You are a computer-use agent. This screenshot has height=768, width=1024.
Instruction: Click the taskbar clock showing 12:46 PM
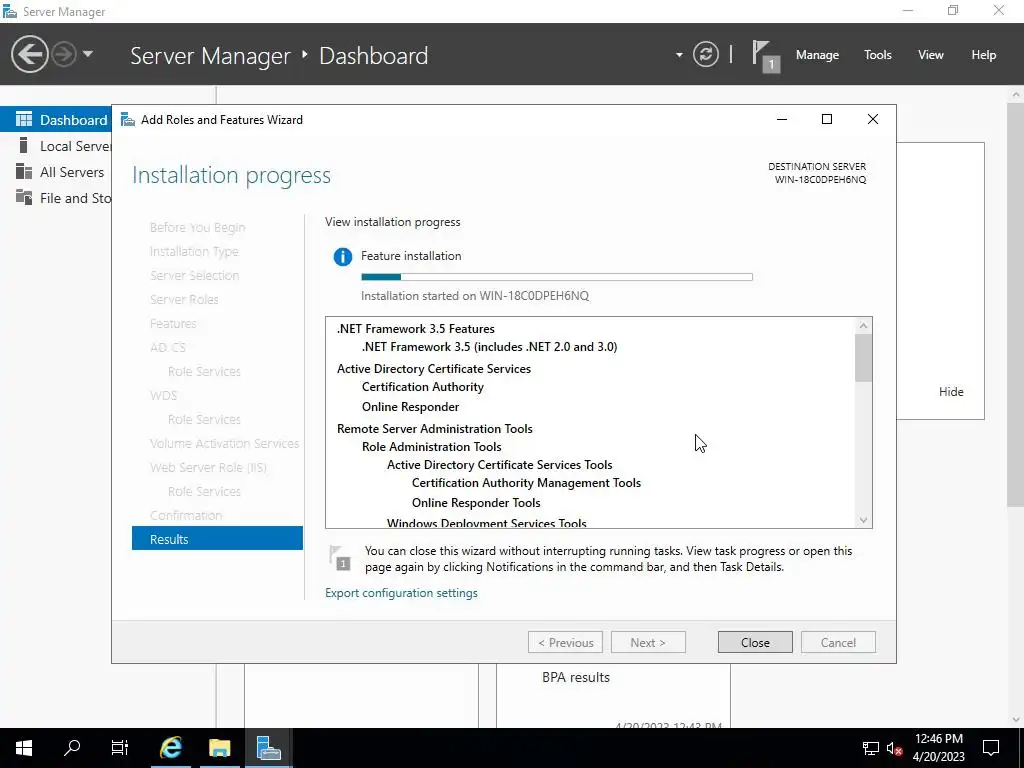pos(938,748)
